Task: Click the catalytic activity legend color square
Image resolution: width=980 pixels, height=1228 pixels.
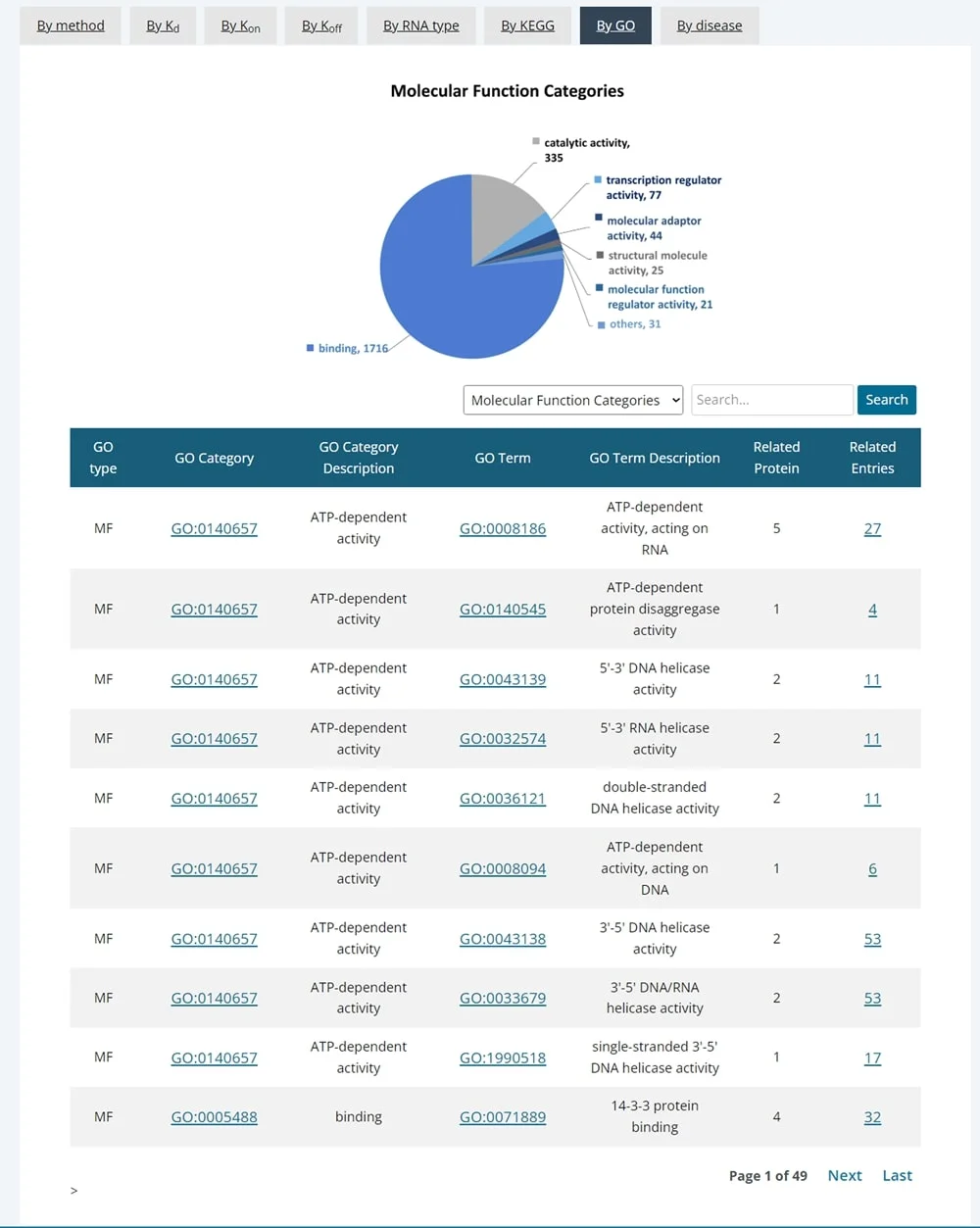Action: point(536,142)
